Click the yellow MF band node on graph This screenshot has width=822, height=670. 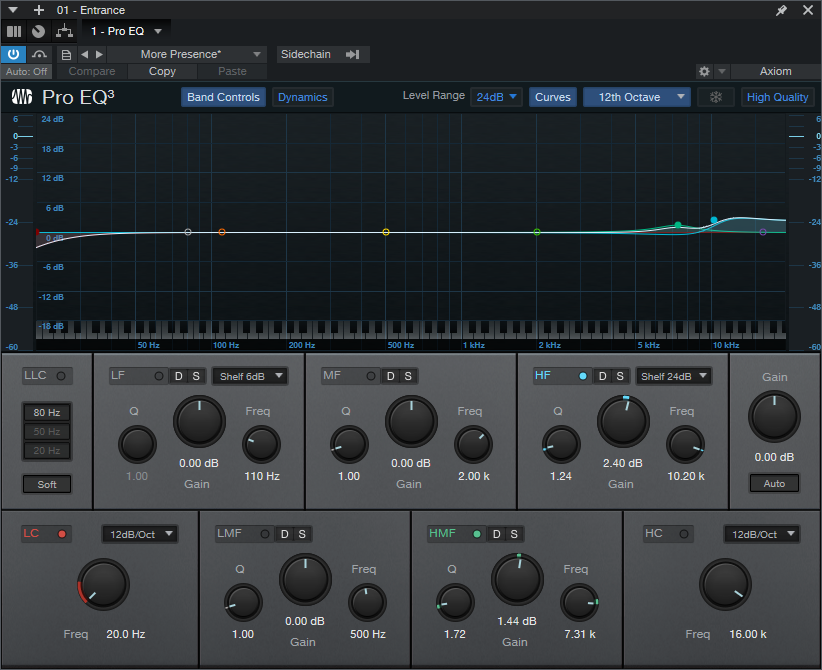[386, 232]
